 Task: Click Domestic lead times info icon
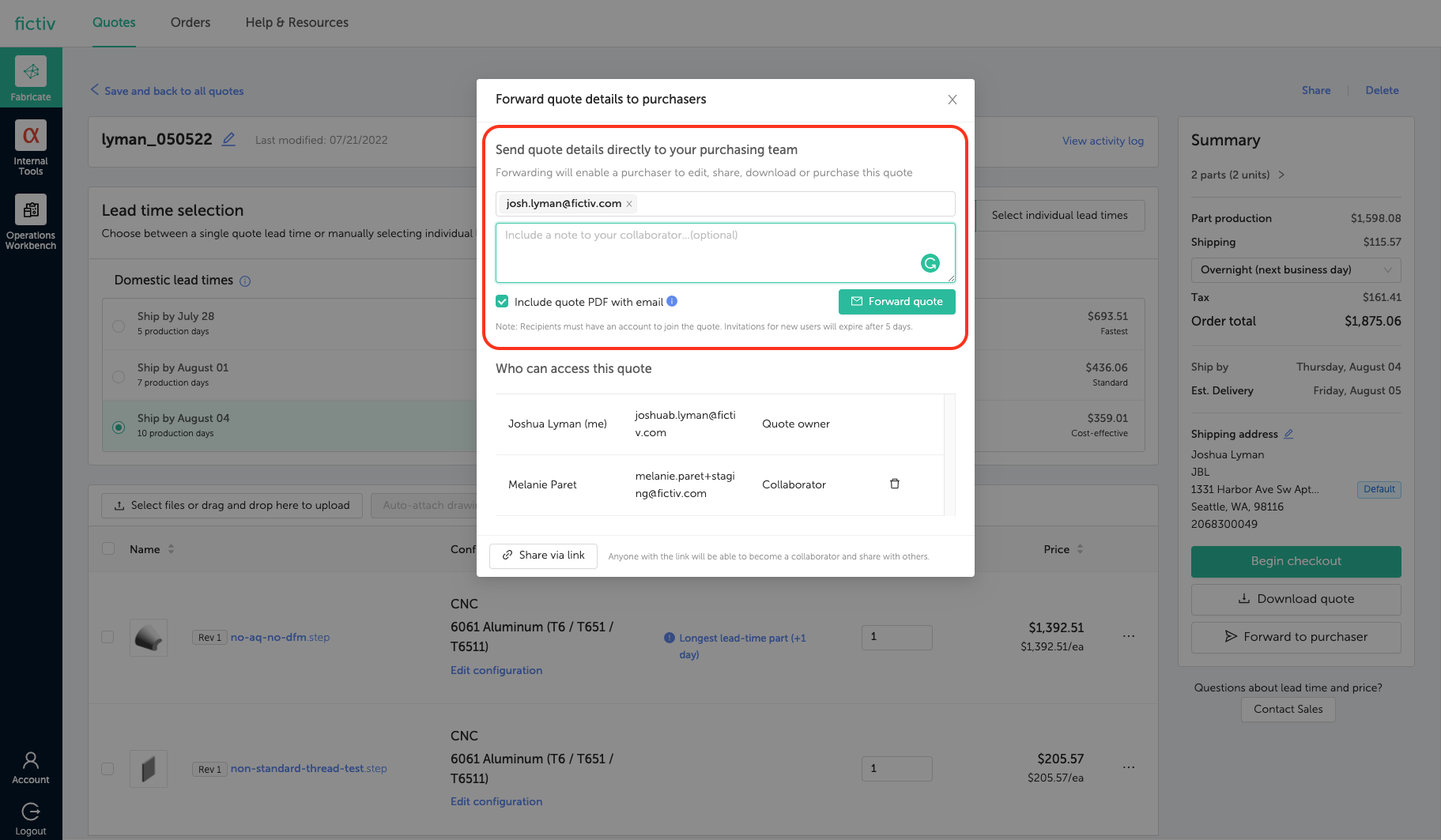[x=245, y=281]
